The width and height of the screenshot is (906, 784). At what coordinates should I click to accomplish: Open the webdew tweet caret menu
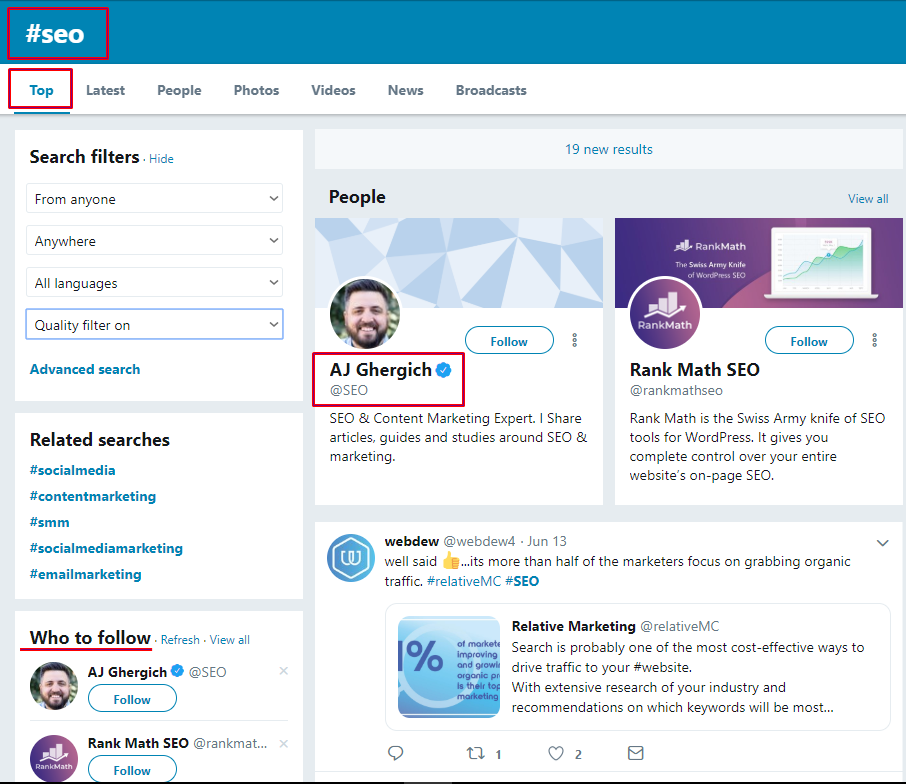coord(882,543)
